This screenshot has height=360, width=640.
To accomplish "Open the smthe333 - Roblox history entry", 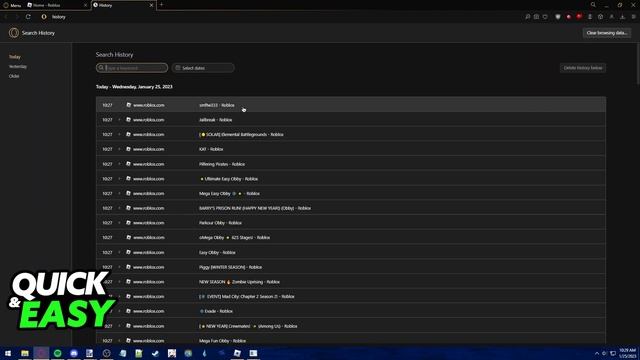I will coord(351,105).
